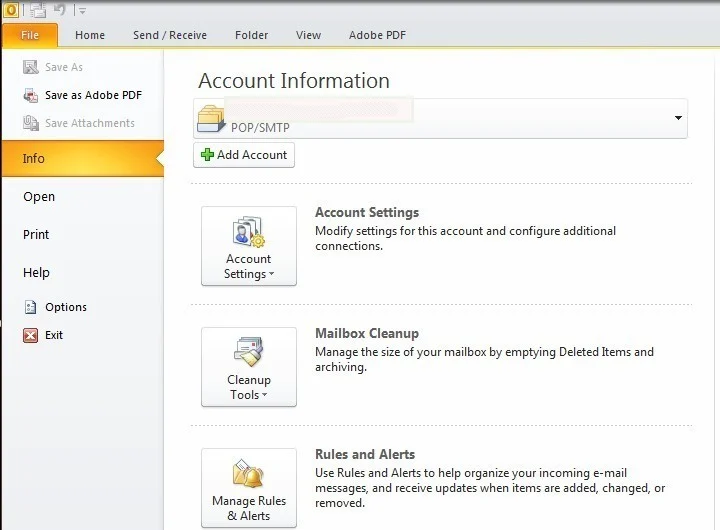Image resolution: width=720 pixels, height=530 pixels.
Task: Open the Cleanup Tools dropdown button
Action: [249, 366]
